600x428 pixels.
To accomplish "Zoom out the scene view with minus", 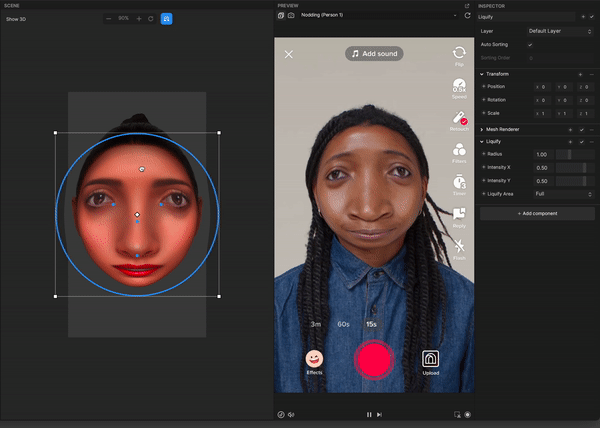I will point(109,19).
